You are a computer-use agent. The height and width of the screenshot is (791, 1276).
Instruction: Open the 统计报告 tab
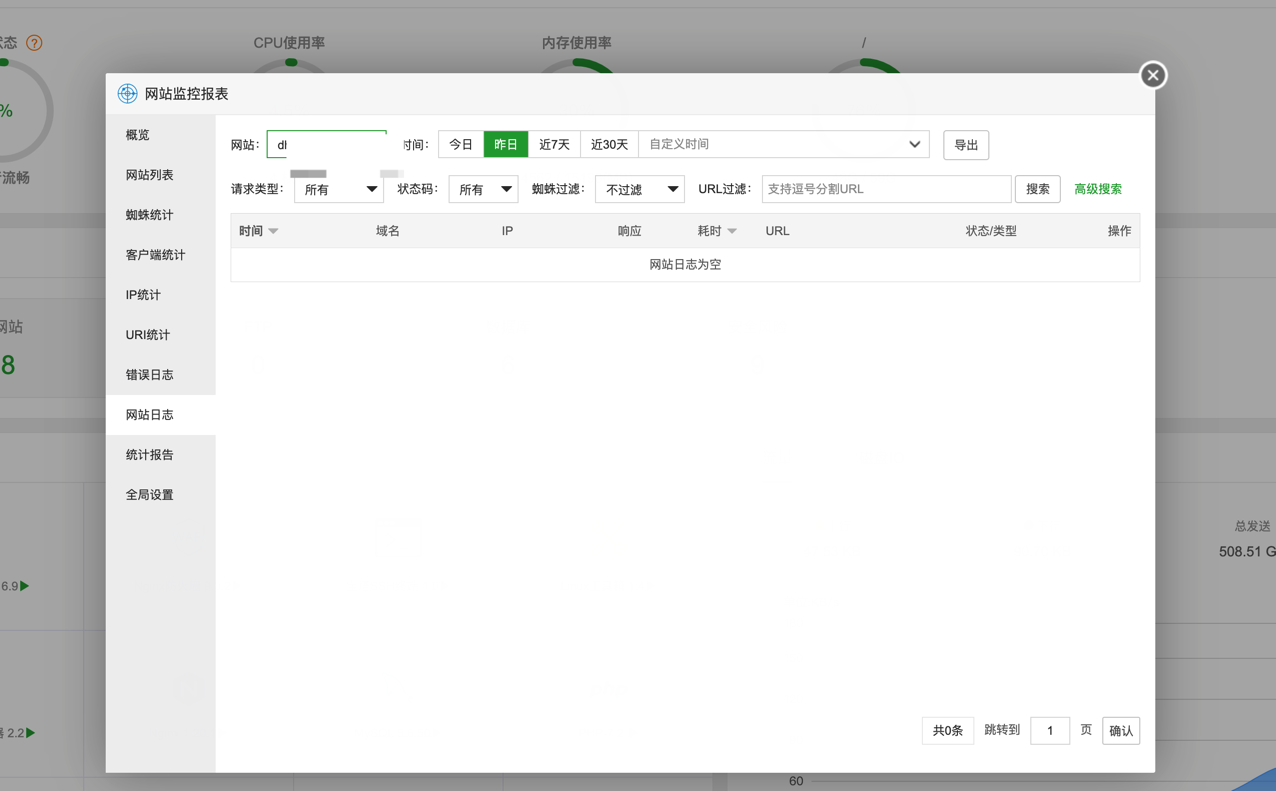(161, 455)
